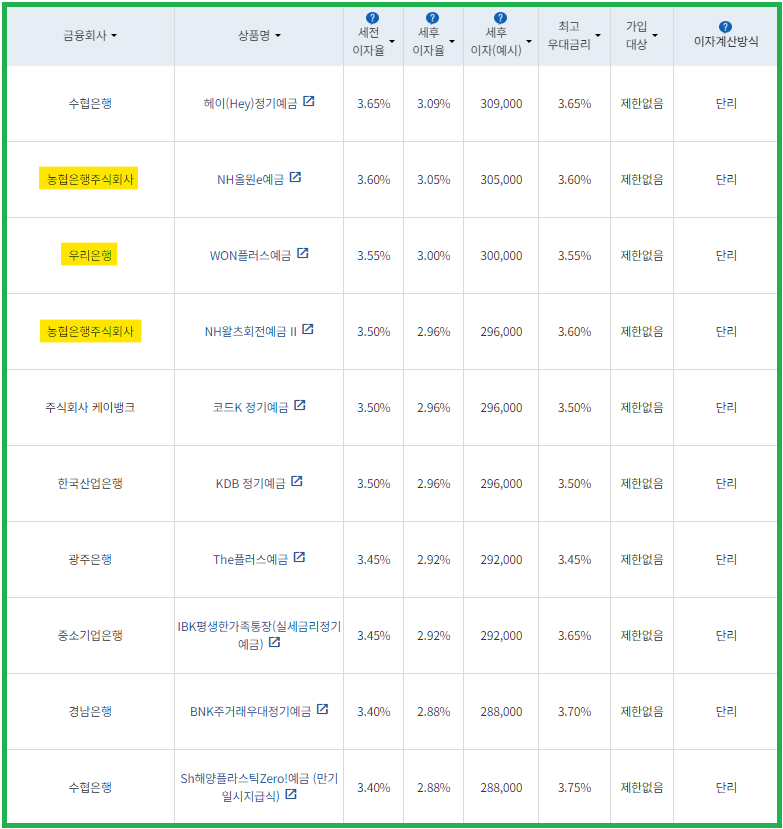This screenshot has width=783, height=829.
Task: Select 309,000 after-tax interest value
Action: [x=501, y=104]
